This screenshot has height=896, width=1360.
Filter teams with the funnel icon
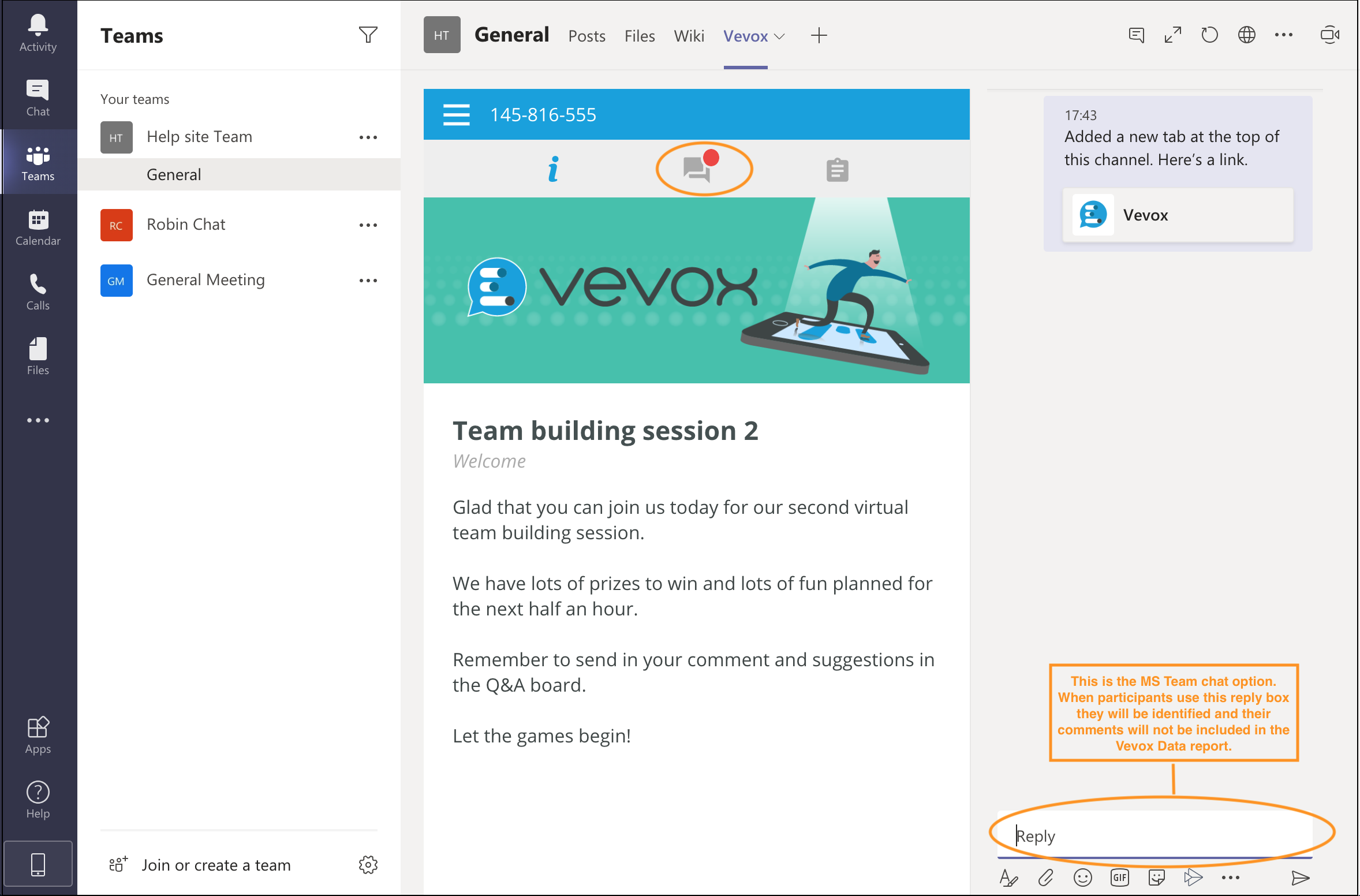coord(368,35)
